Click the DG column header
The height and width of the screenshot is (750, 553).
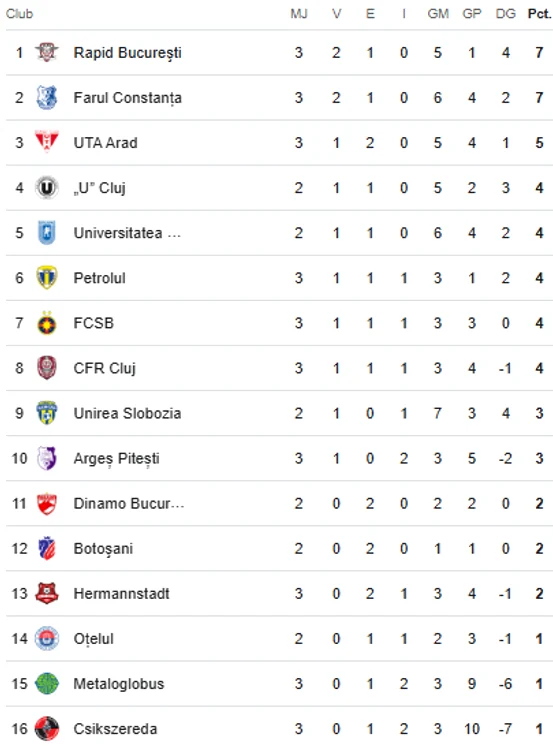pyautogui.click(x=506, y=14)
